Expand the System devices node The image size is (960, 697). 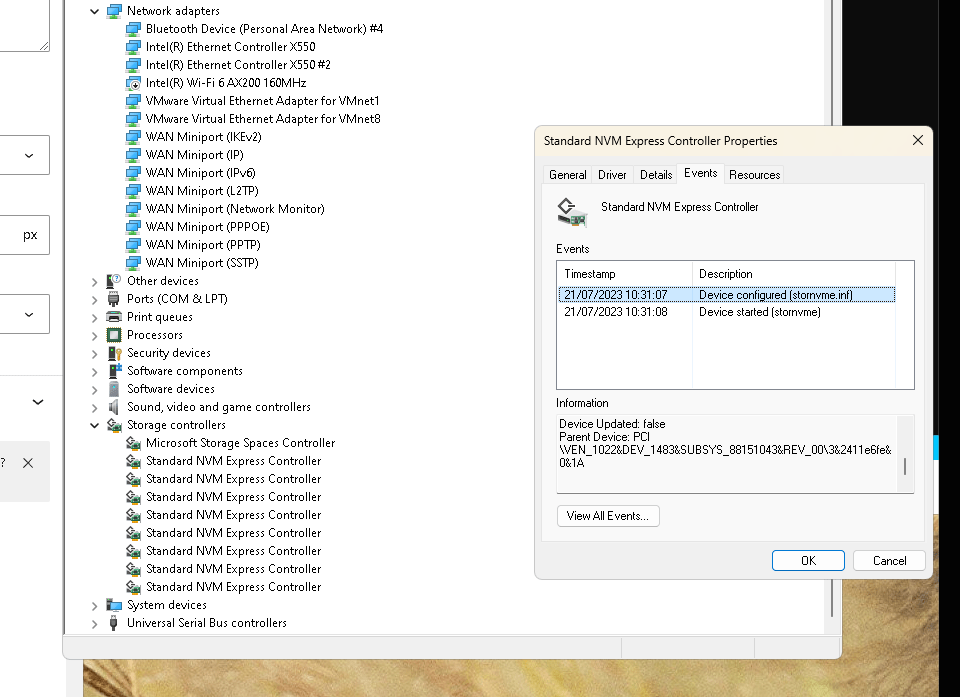point(94,606)
